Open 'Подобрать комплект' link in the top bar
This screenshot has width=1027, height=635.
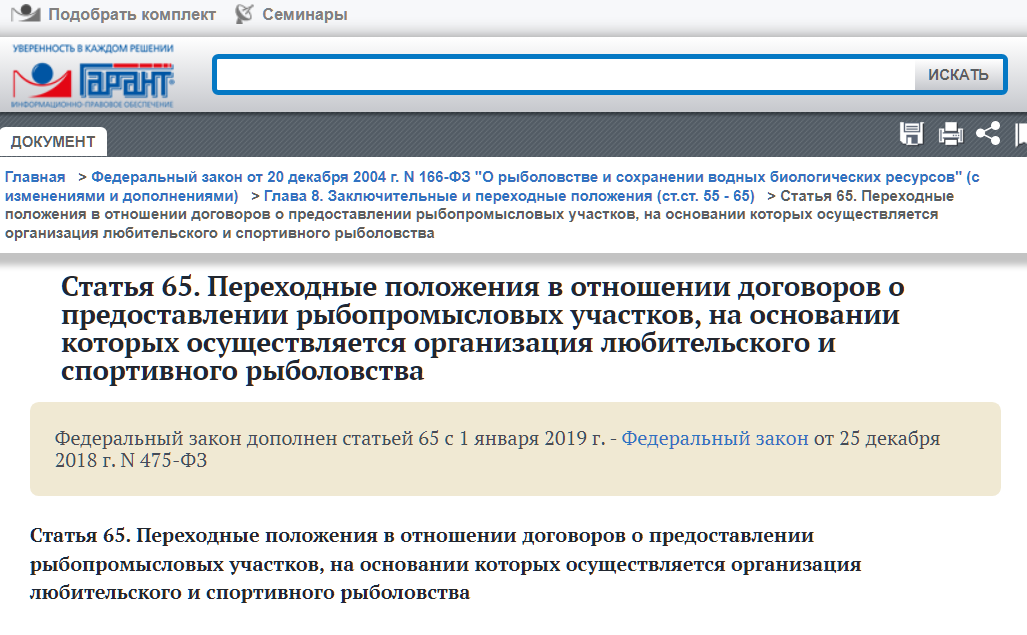(x=132, y=14)
